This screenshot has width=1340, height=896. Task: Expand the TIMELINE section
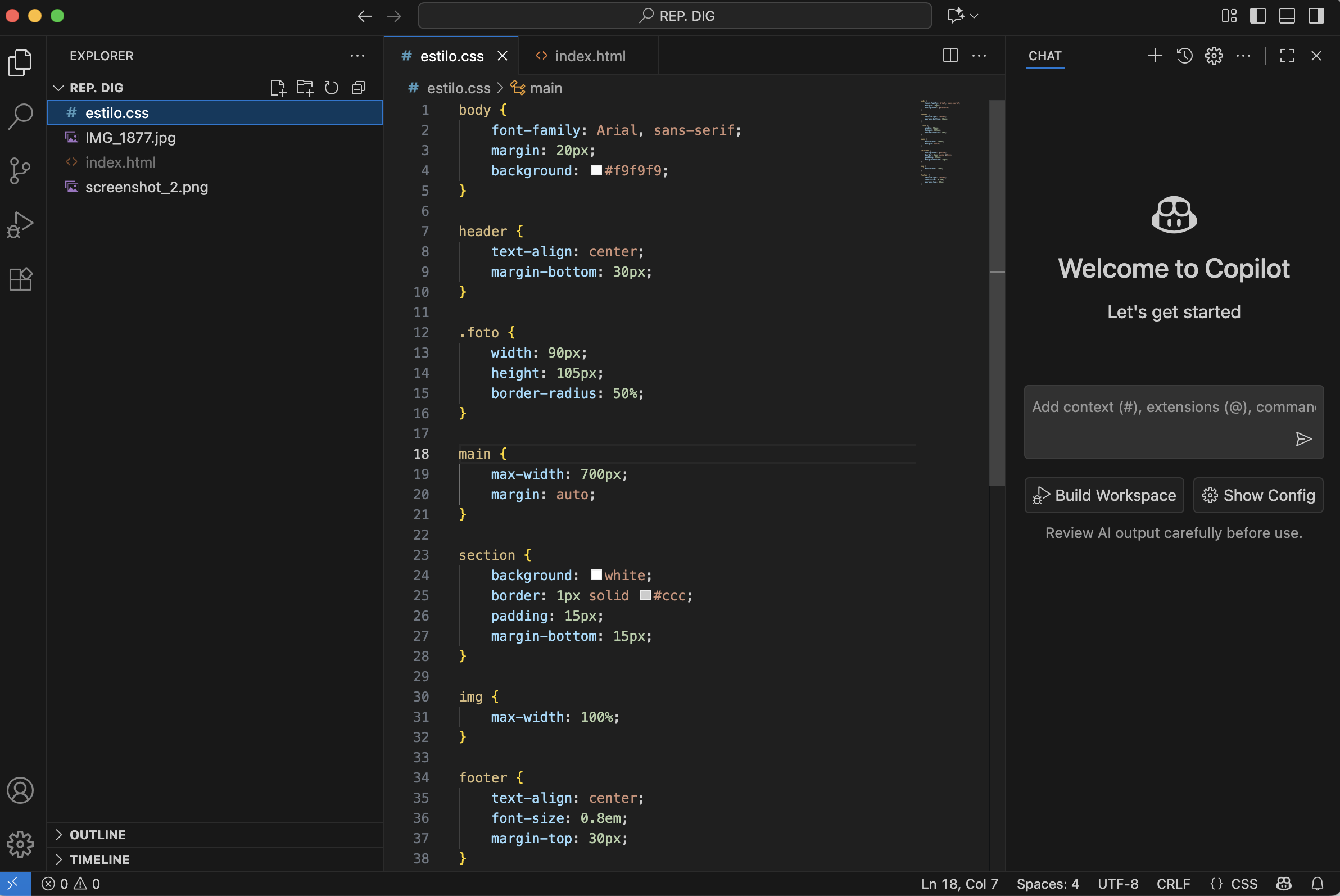(99, 859)
